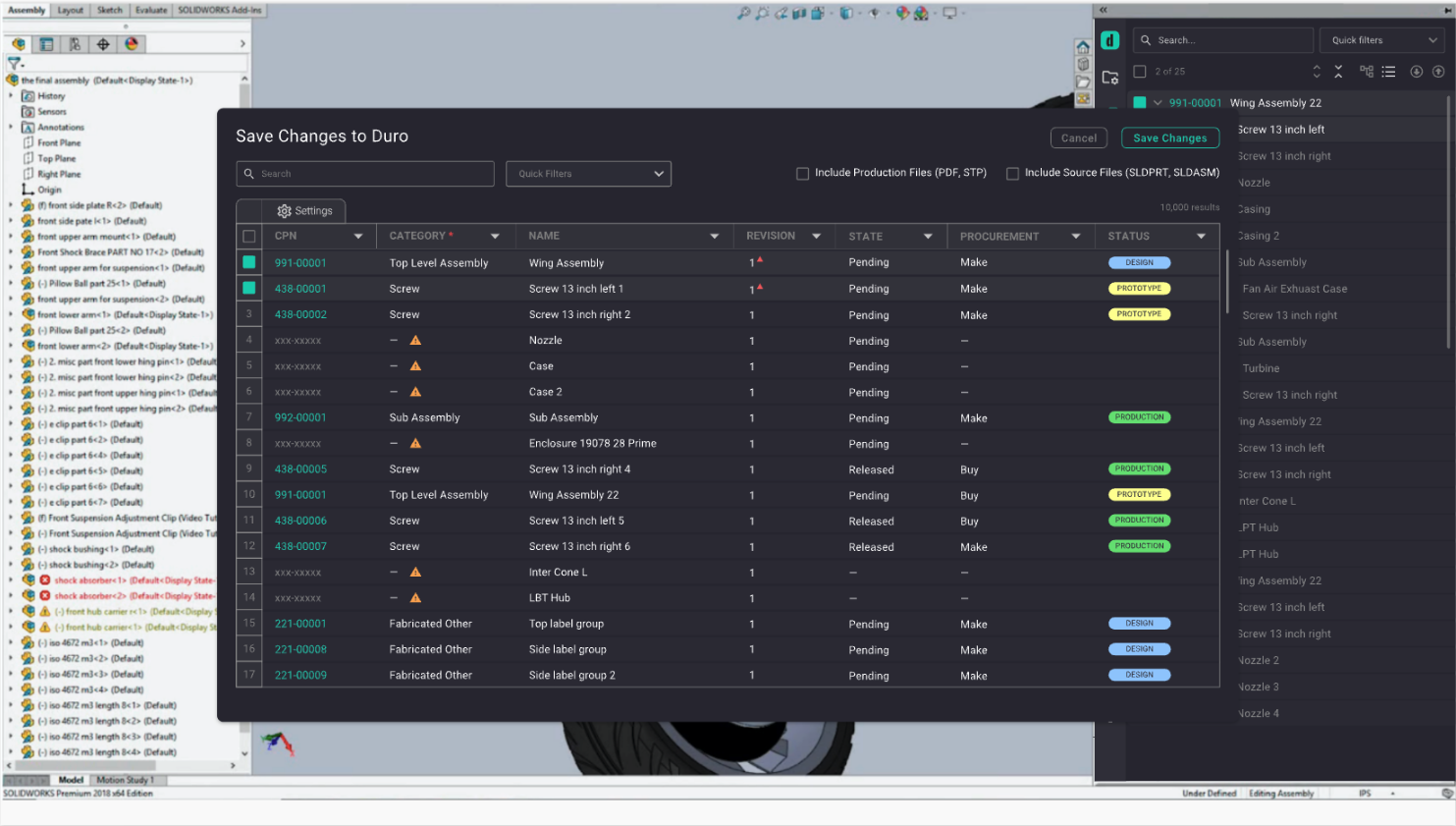Click the dialog Search input field
The height and width of the screenshot is (826, 1456).
365,174
